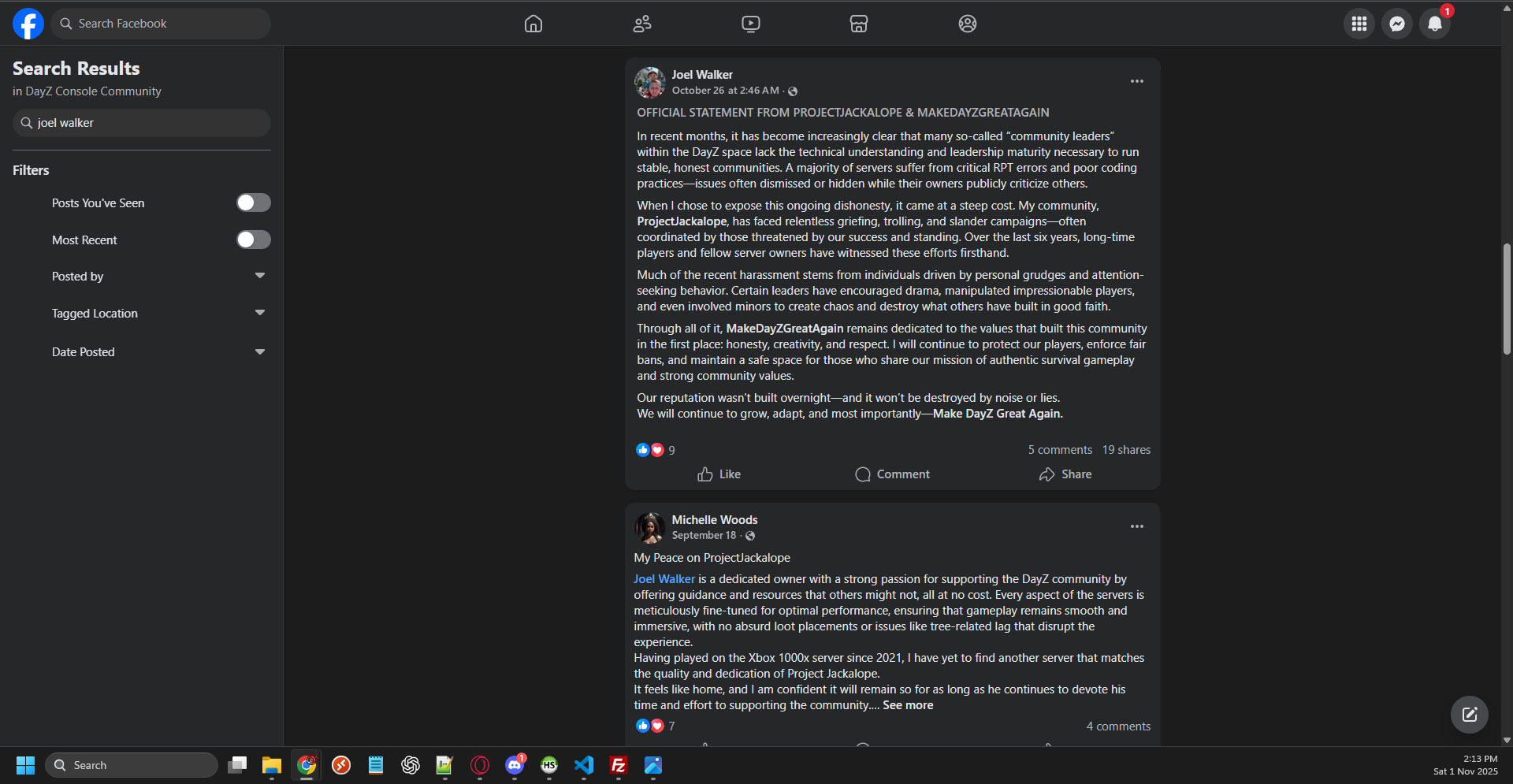This screenshot has width=1513, height=784.
Task: Open File Explorer from the taskbar
Action: pos(272,765)
